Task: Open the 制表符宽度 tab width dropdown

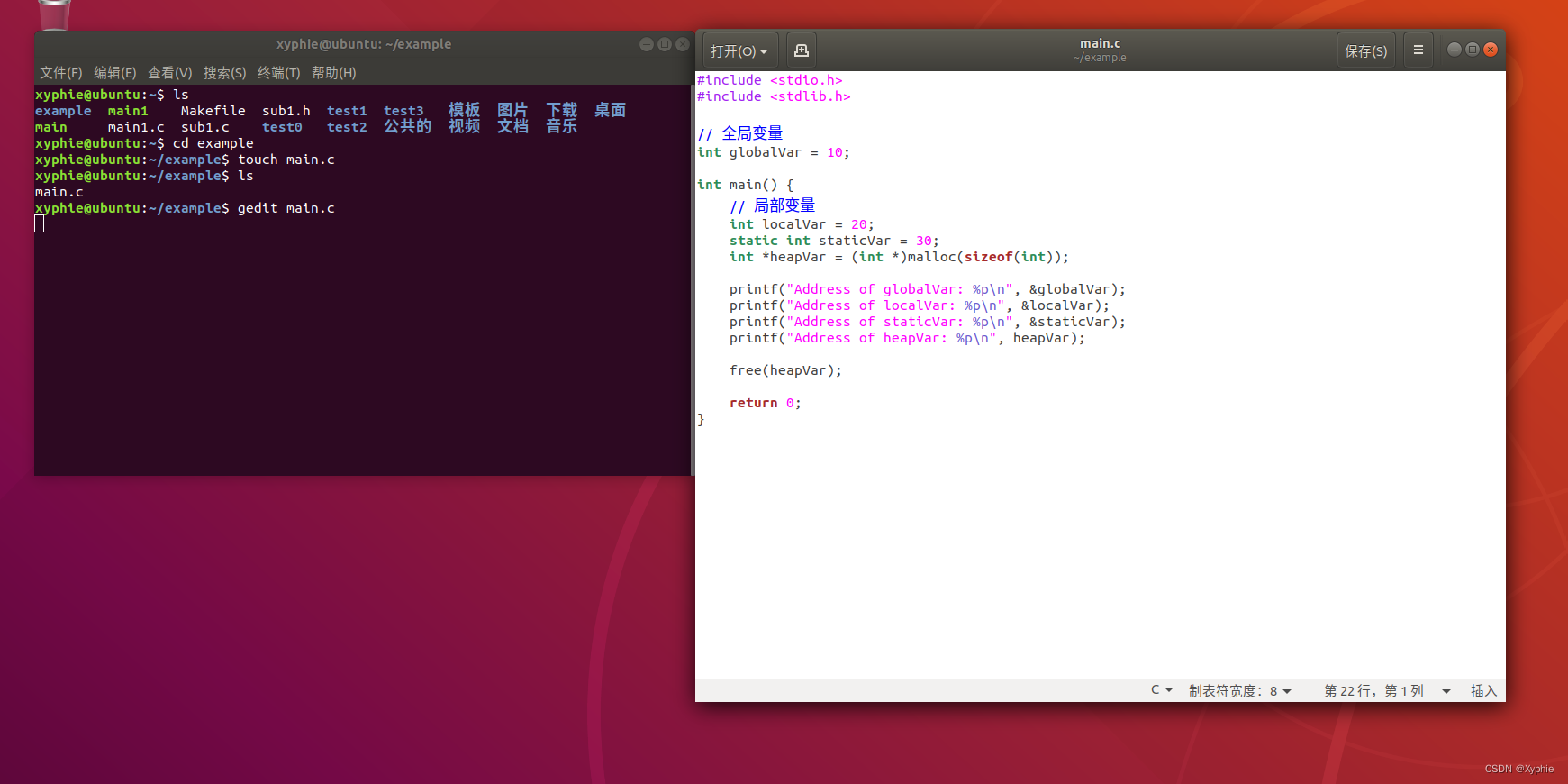Action: (x=1240, y=691)
